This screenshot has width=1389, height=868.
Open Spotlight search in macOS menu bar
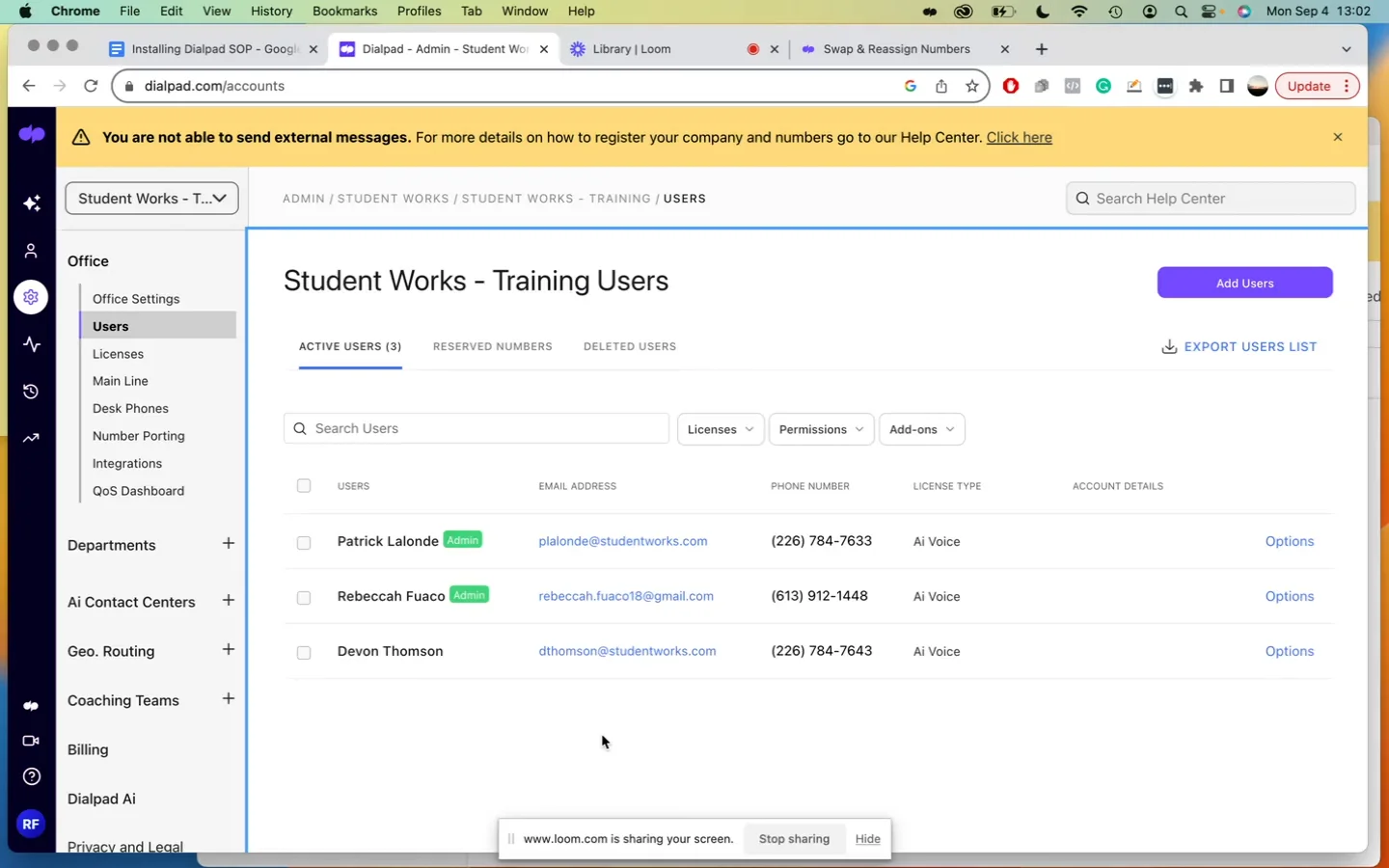click(1181, 12)
